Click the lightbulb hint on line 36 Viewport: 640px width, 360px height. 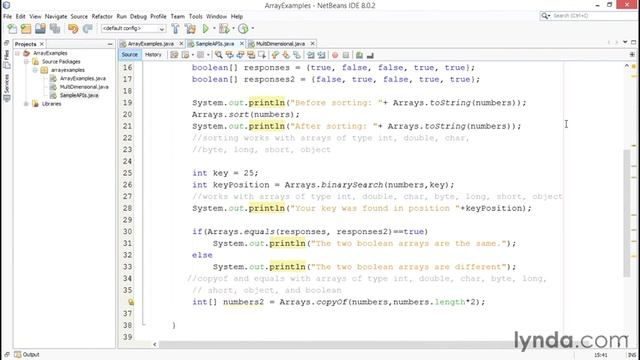point(131,302)
